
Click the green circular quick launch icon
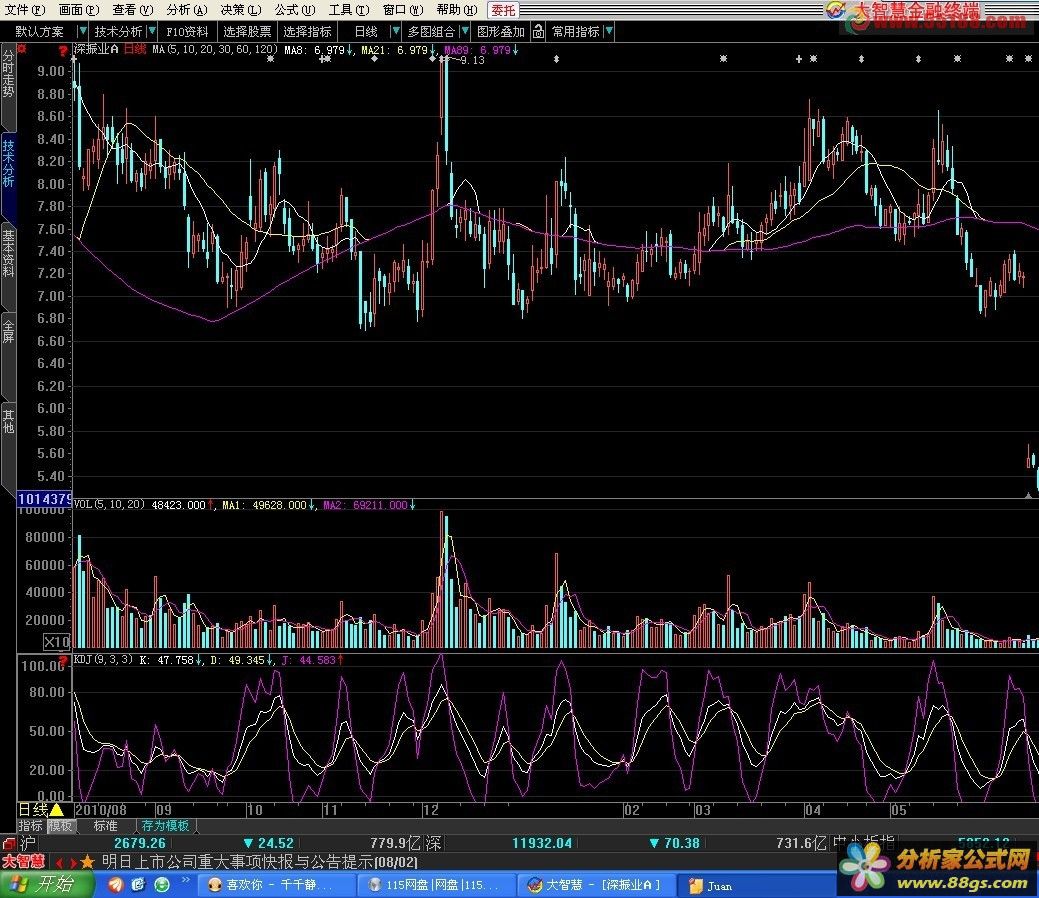tap(162, 885)
